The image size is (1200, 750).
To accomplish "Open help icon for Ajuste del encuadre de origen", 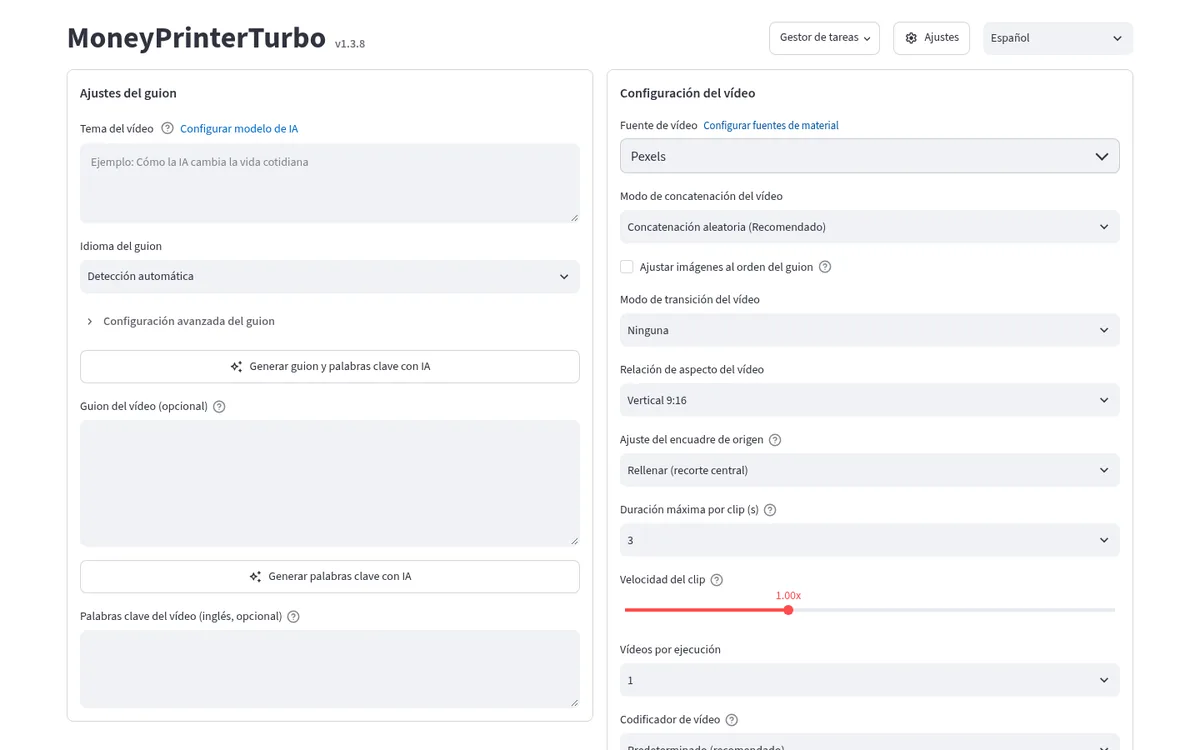I will tap(775, 440).
